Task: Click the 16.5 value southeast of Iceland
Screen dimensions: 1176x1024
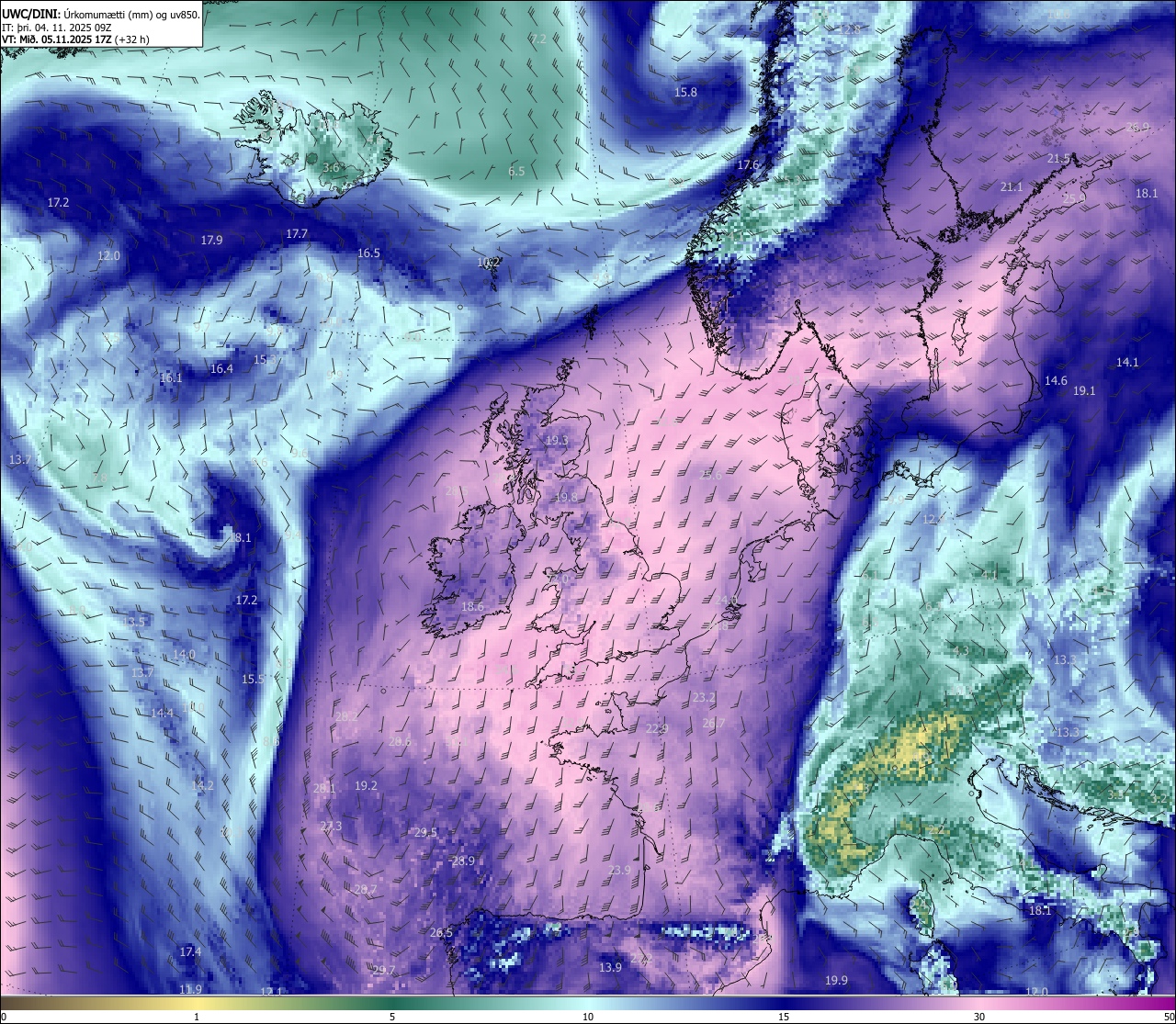Action: [368, 253]
